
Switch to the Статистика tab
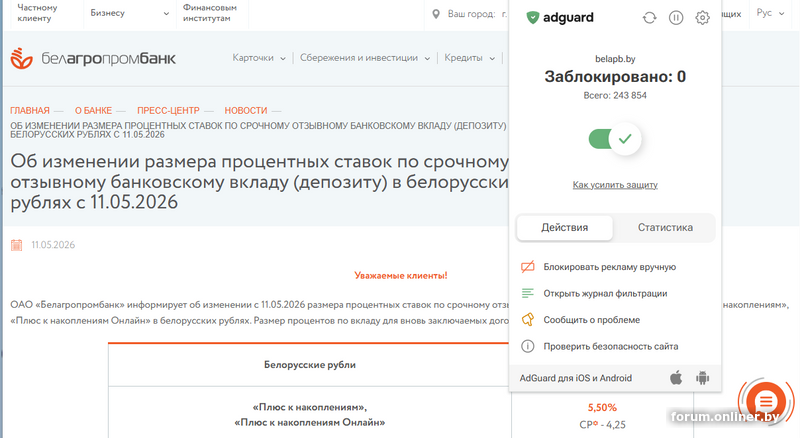pos(665,228)
